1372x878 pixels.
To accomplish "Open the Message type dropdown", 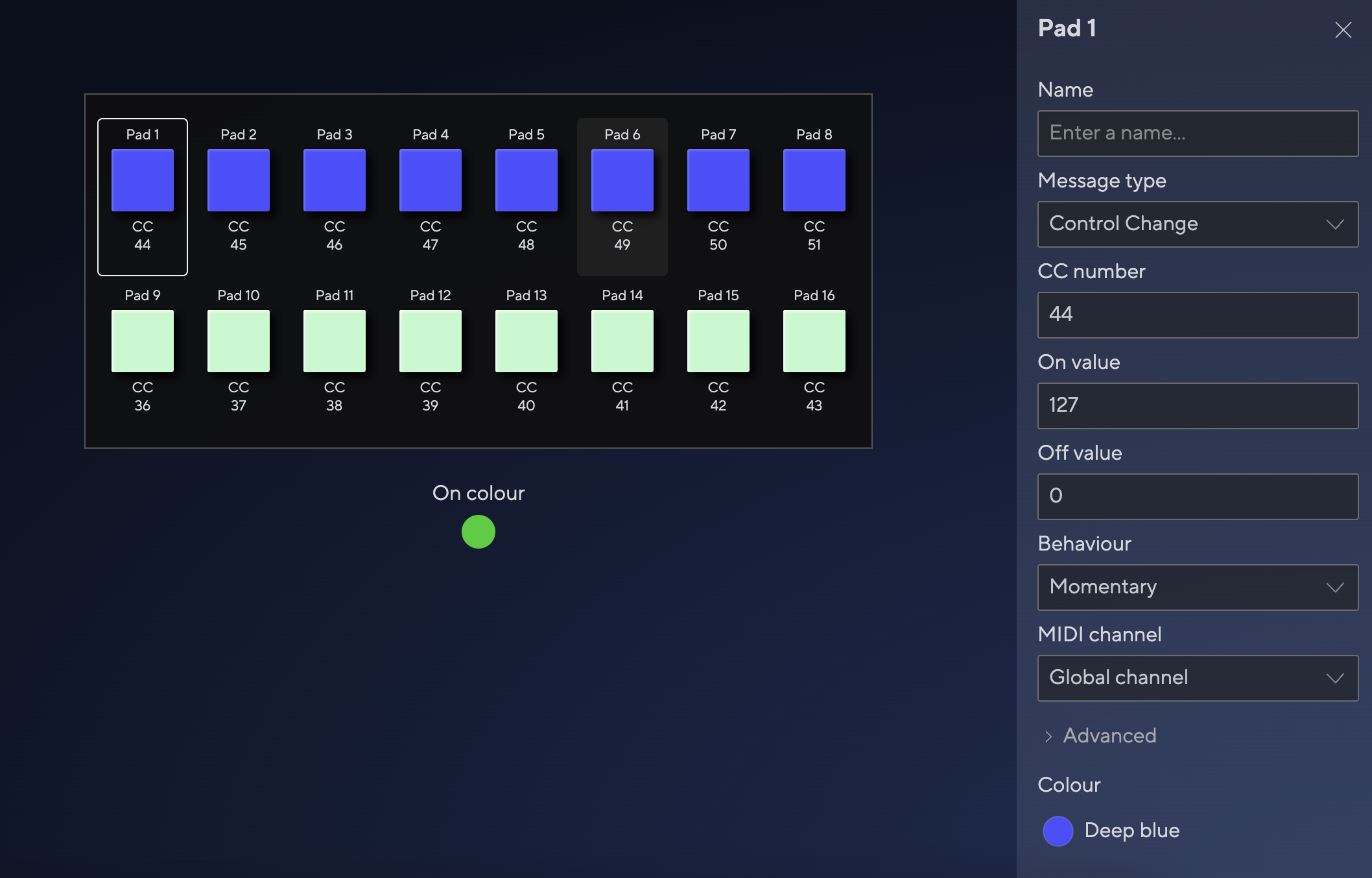I will coord(1198,224).
